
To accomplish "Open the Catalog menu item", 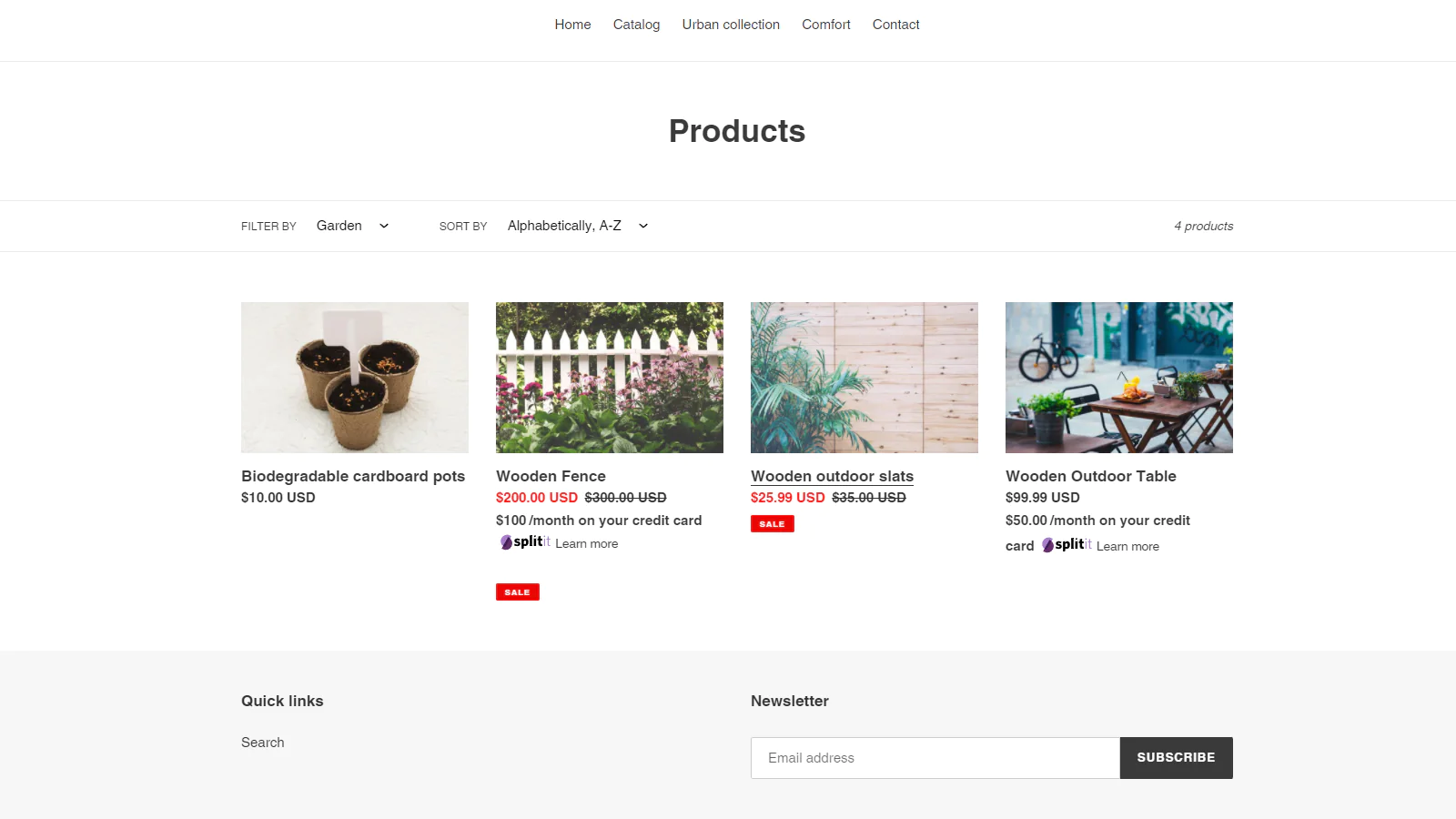I will coord(636,25).
